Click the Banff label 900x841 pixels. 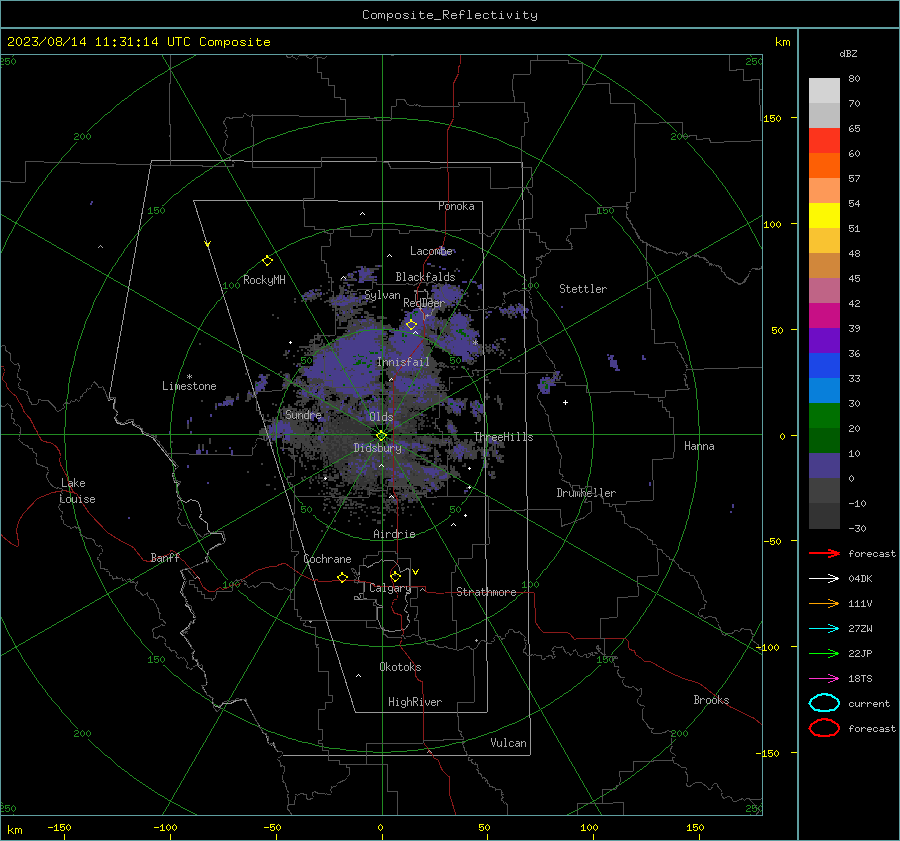point(165,558)
